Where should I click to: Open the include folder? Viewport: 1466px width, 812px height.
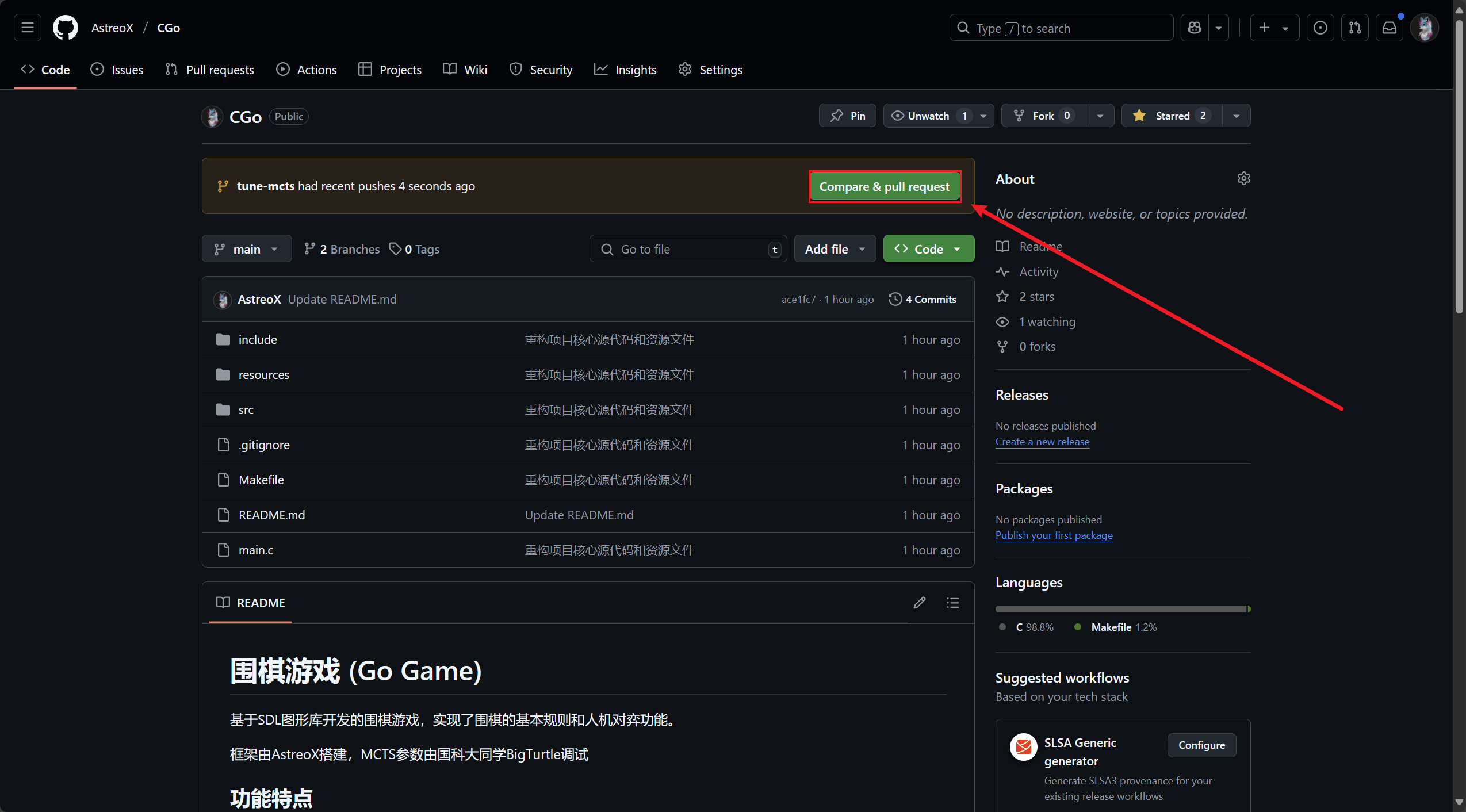coord(258,339)
